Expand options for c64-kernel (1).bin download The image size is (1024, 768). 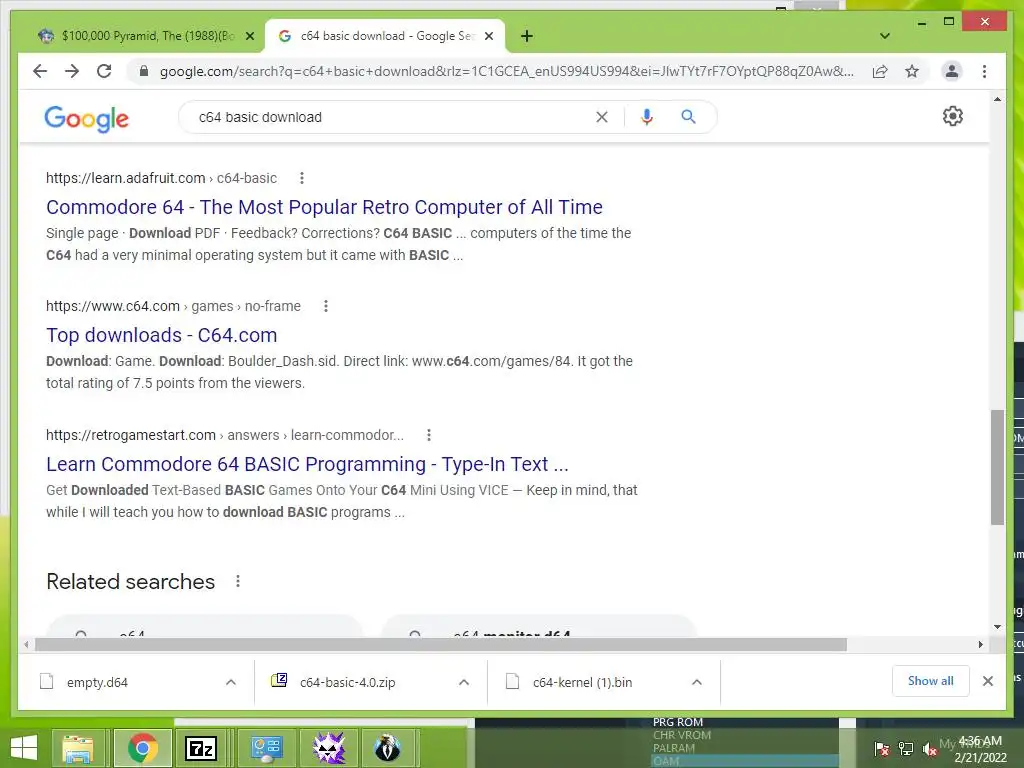[x=697, y=682]
